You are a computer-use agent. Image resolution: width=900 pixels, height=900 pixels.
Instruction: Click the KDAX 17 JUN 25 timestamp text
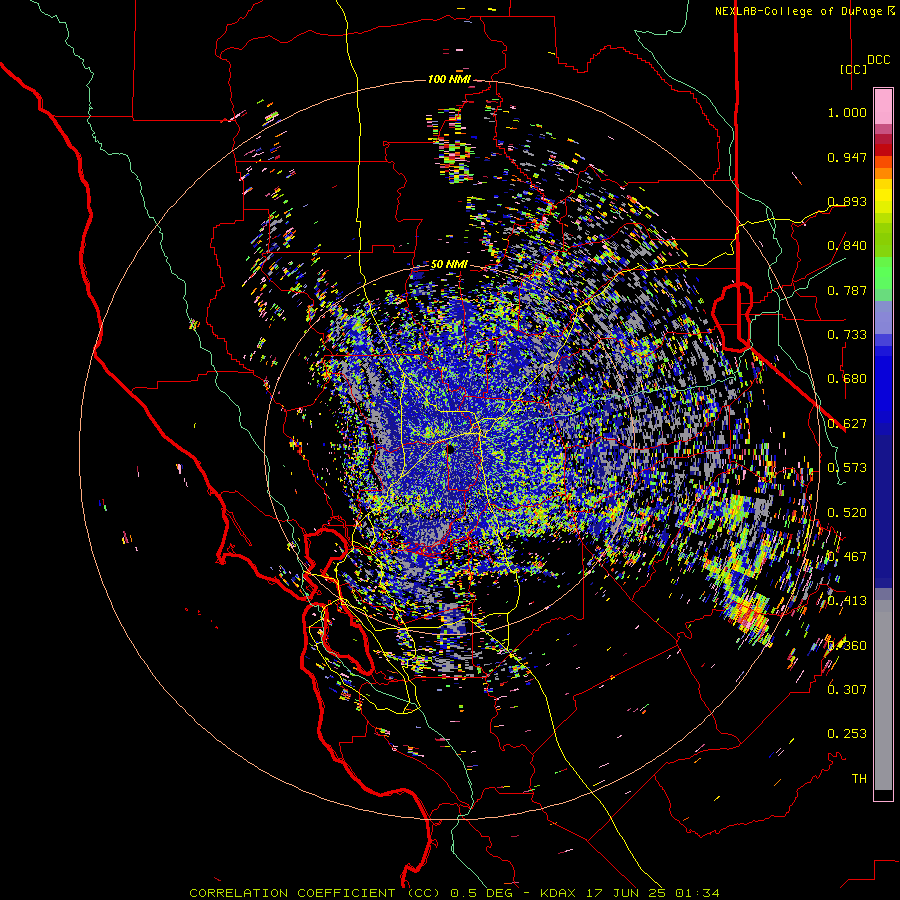[x=605, y=893]
